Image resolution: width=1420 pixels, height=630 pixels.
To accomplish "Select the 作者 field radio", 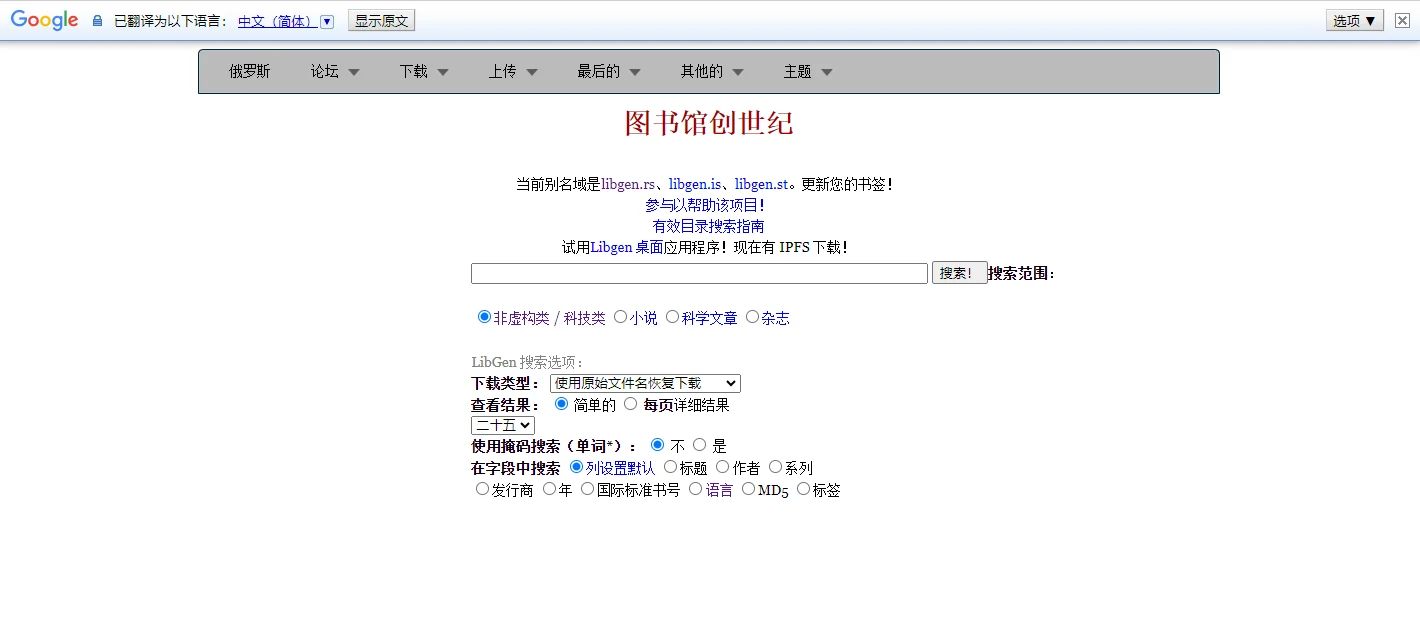I will point(722,467).
